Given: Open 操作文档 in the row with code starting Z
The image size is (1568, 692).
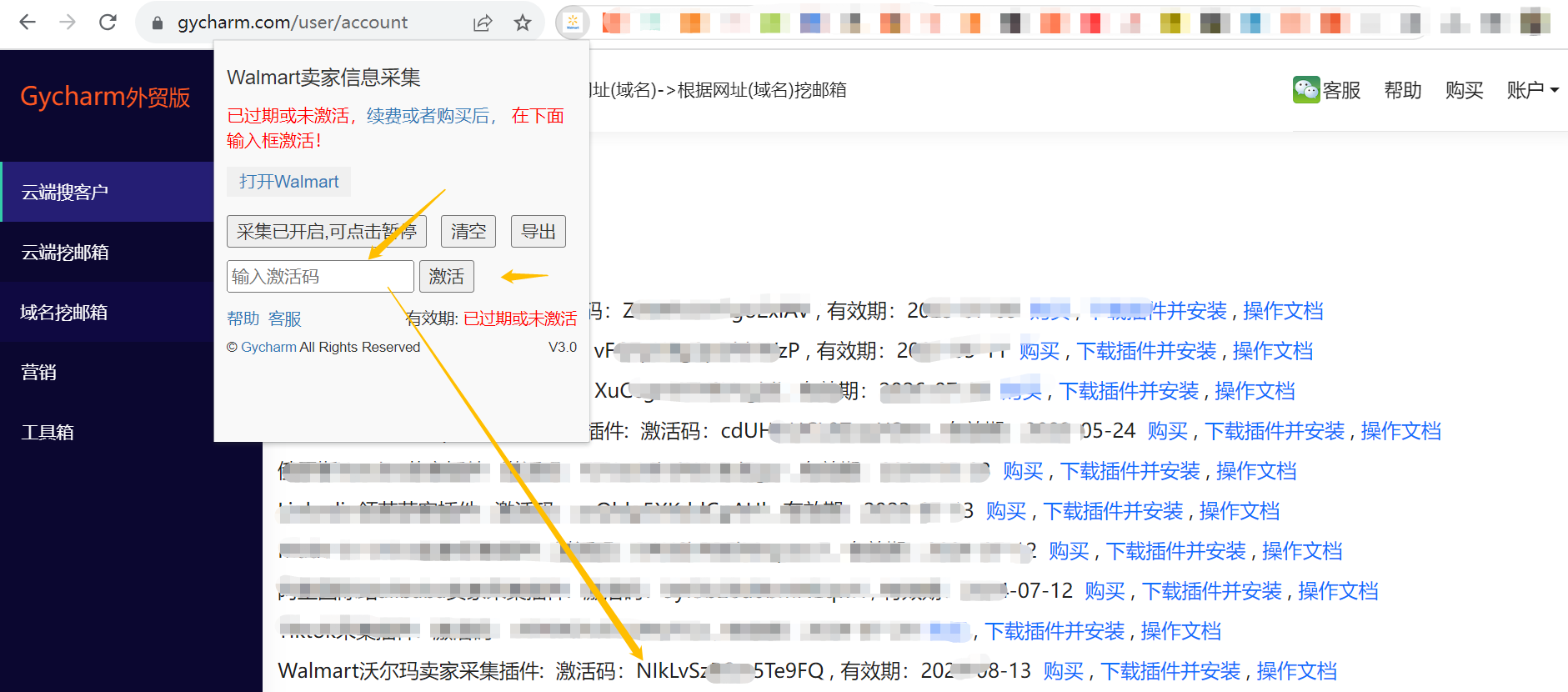Looking at the screenshot, I should coord(1283,311).
